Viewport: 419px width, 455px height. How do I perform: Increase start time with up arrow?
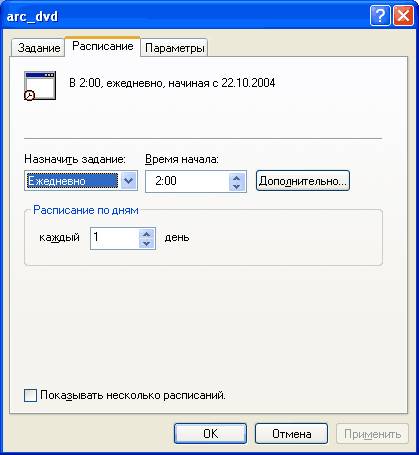tap(237, 177)
